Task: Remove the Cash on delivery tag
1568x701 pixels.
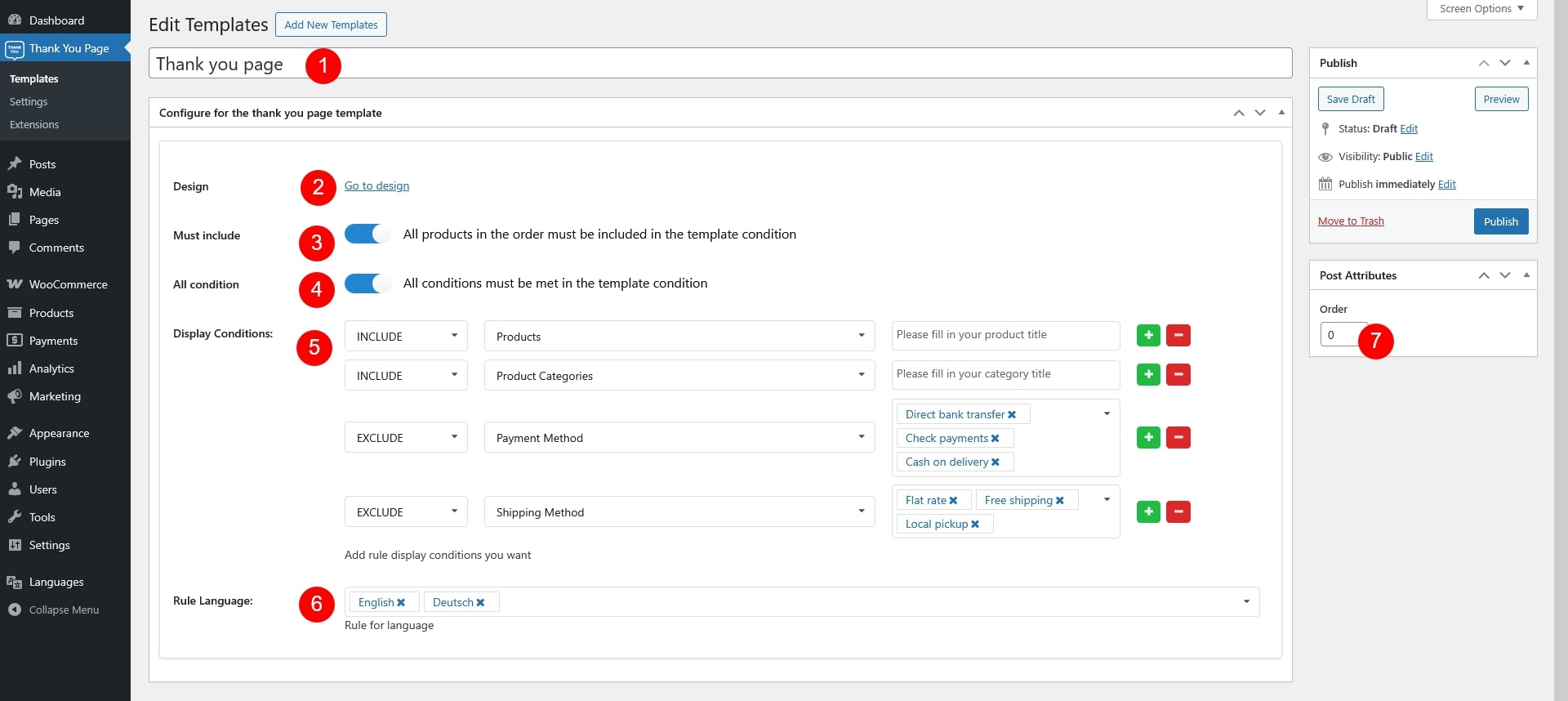Action: tap(996, 462)
